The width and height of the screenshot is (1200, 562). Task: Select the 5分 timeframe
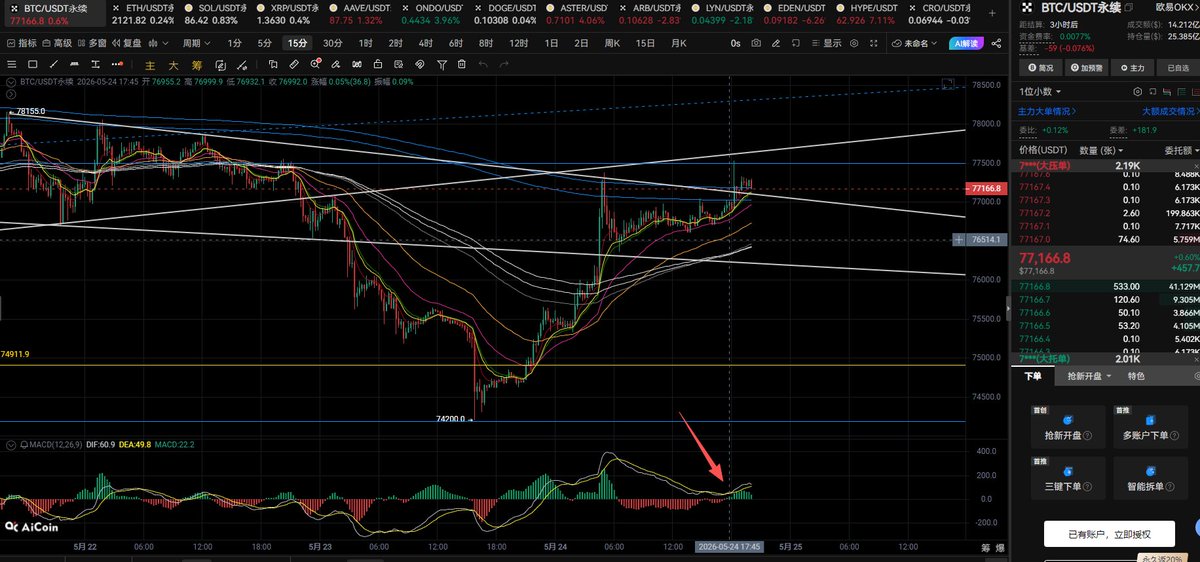264,43
